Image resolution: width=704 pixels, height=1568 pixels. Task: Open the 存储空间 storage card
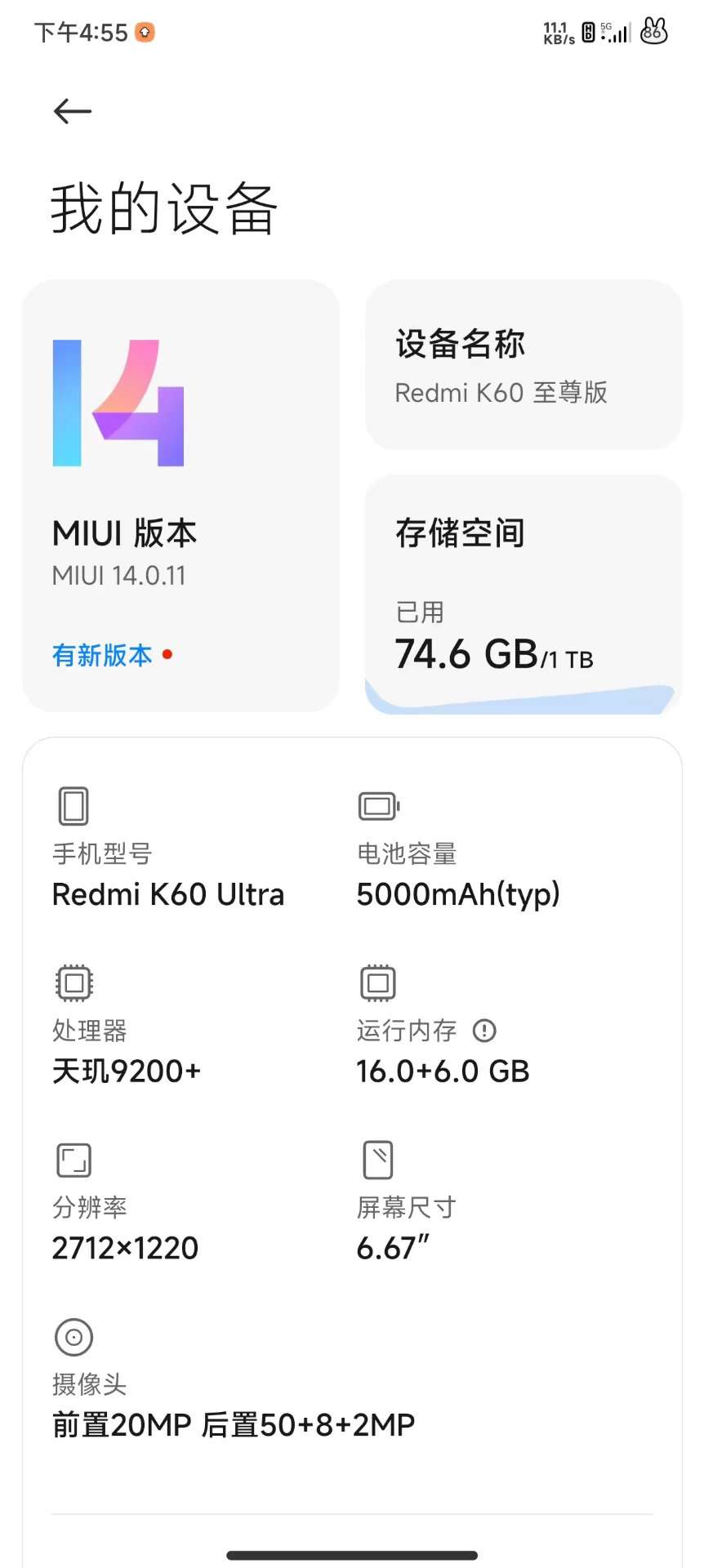tap(523, 572)
